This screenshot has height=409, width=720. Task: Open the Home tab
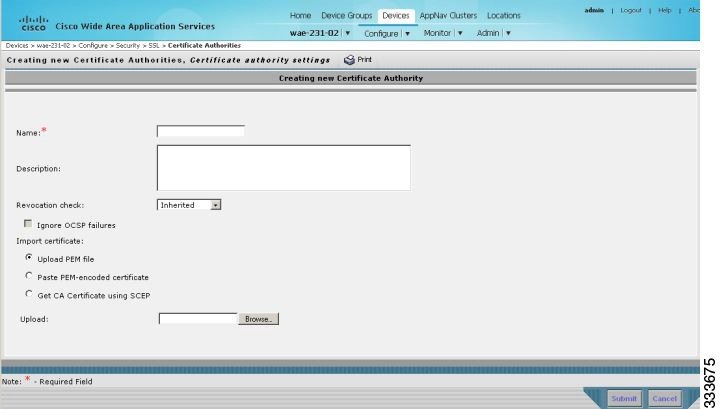300,16
